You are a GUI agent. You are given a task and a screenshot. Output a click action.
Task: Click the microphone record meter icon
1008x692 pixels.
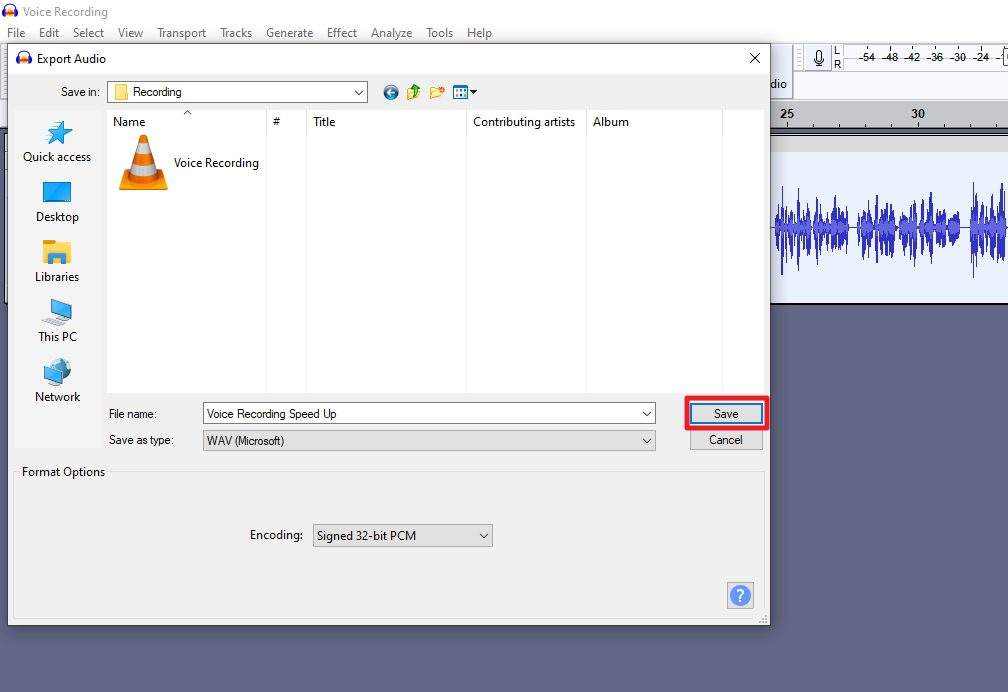pyautogui.click(x=818, y=59)
